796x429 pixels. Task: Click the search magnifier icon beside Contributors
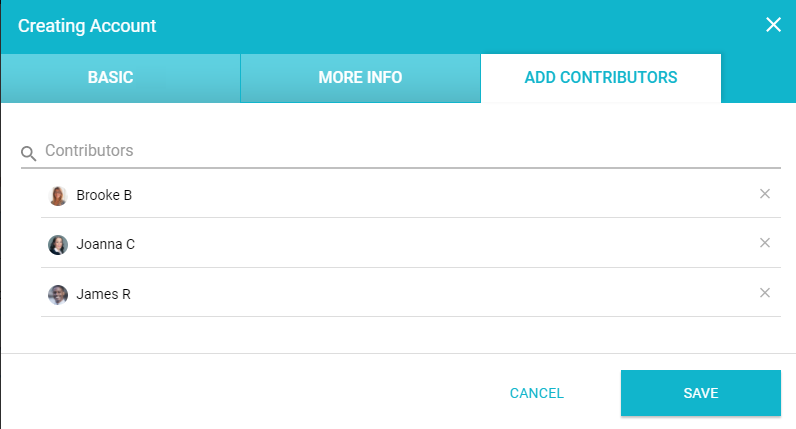point(29,153)
